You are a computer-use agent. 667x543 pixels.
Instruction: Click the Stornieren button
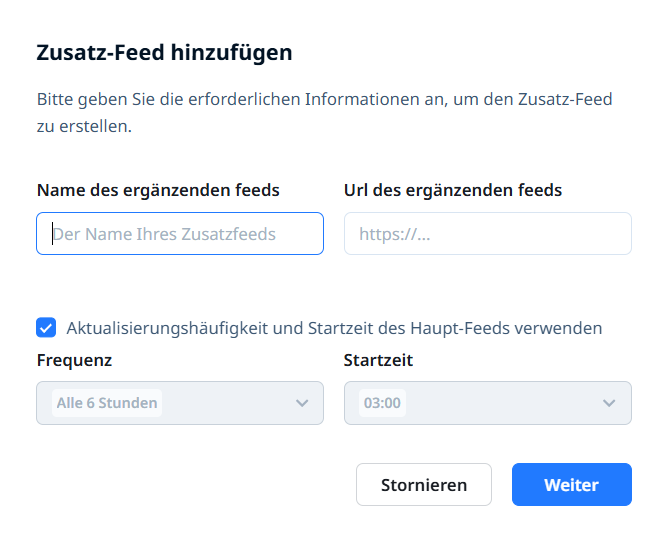pos(424,485)
